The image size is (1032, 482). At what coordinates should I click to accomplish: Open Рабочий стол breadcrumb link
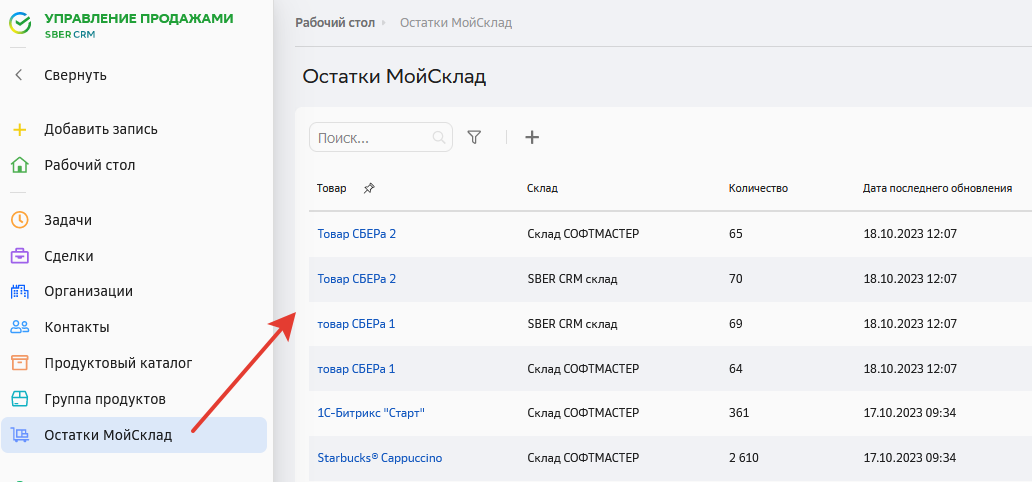click(x=334, y=22)
